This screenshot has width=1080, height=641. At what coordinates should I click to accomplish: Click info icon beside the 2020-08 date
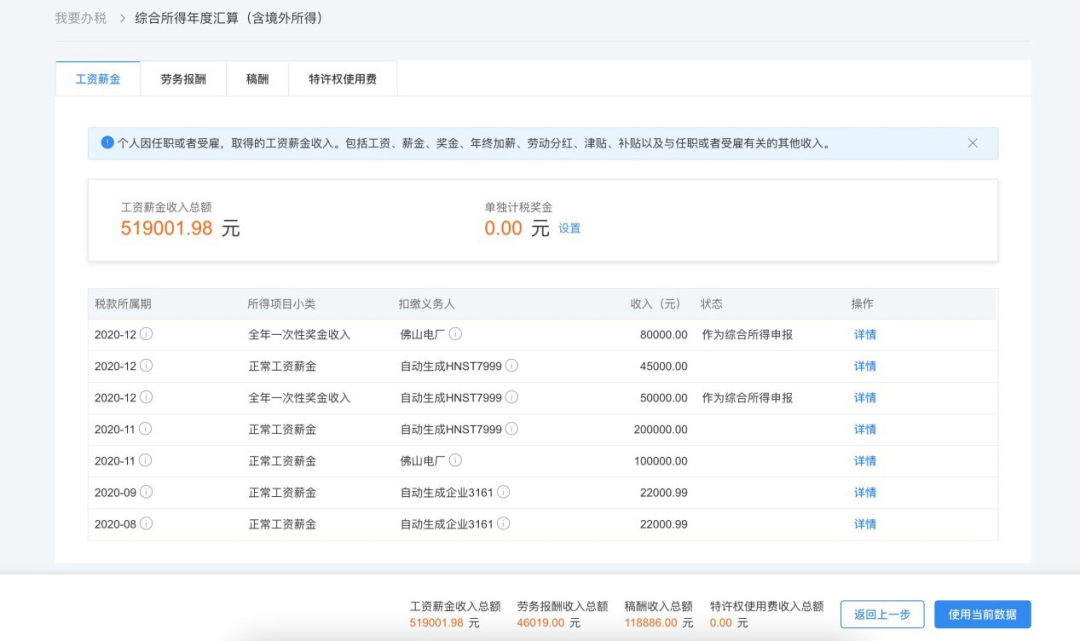tap(146, 524)
